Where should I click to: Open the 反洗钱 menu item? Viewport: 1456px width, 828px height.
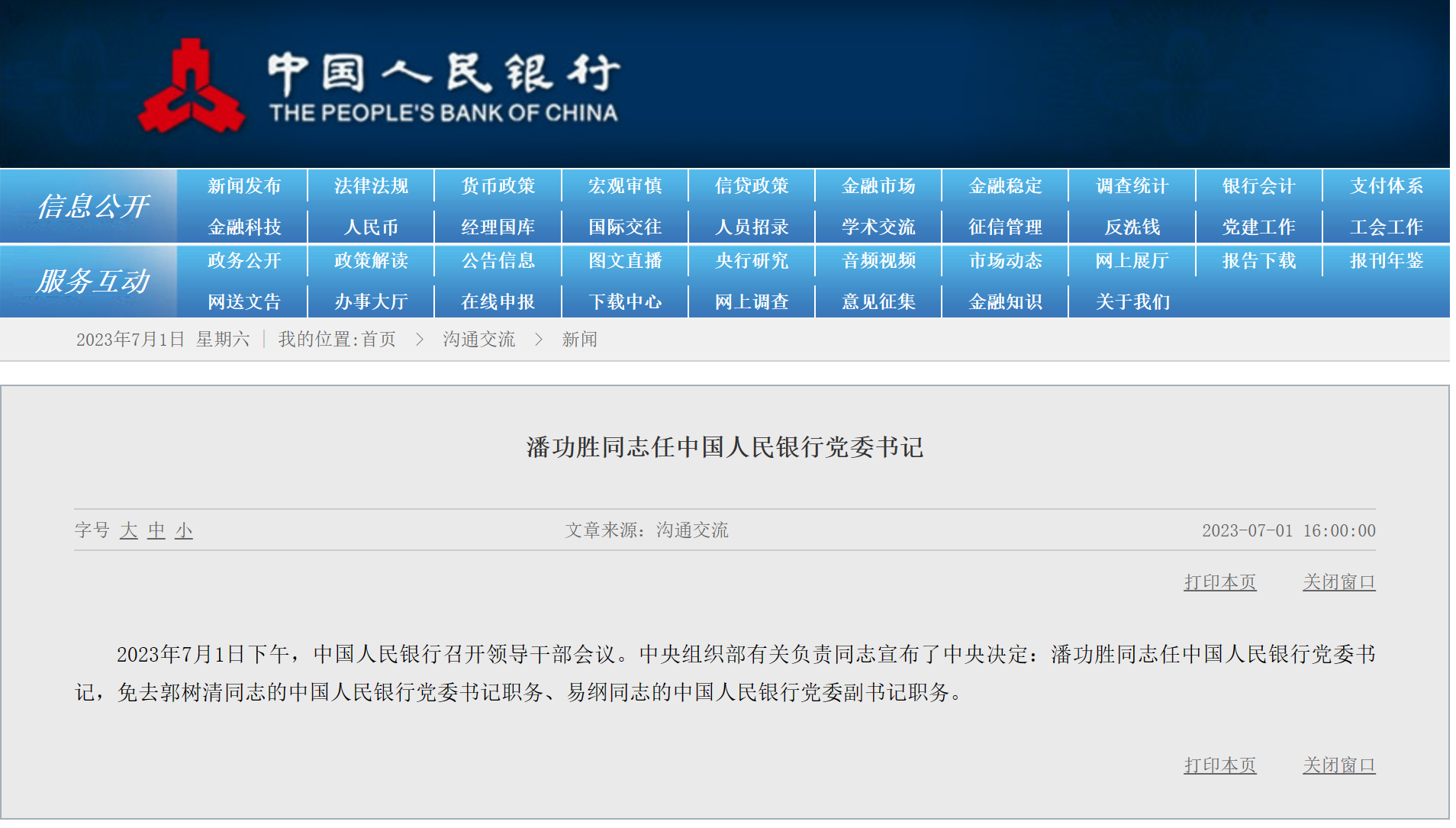(1132, 227)
